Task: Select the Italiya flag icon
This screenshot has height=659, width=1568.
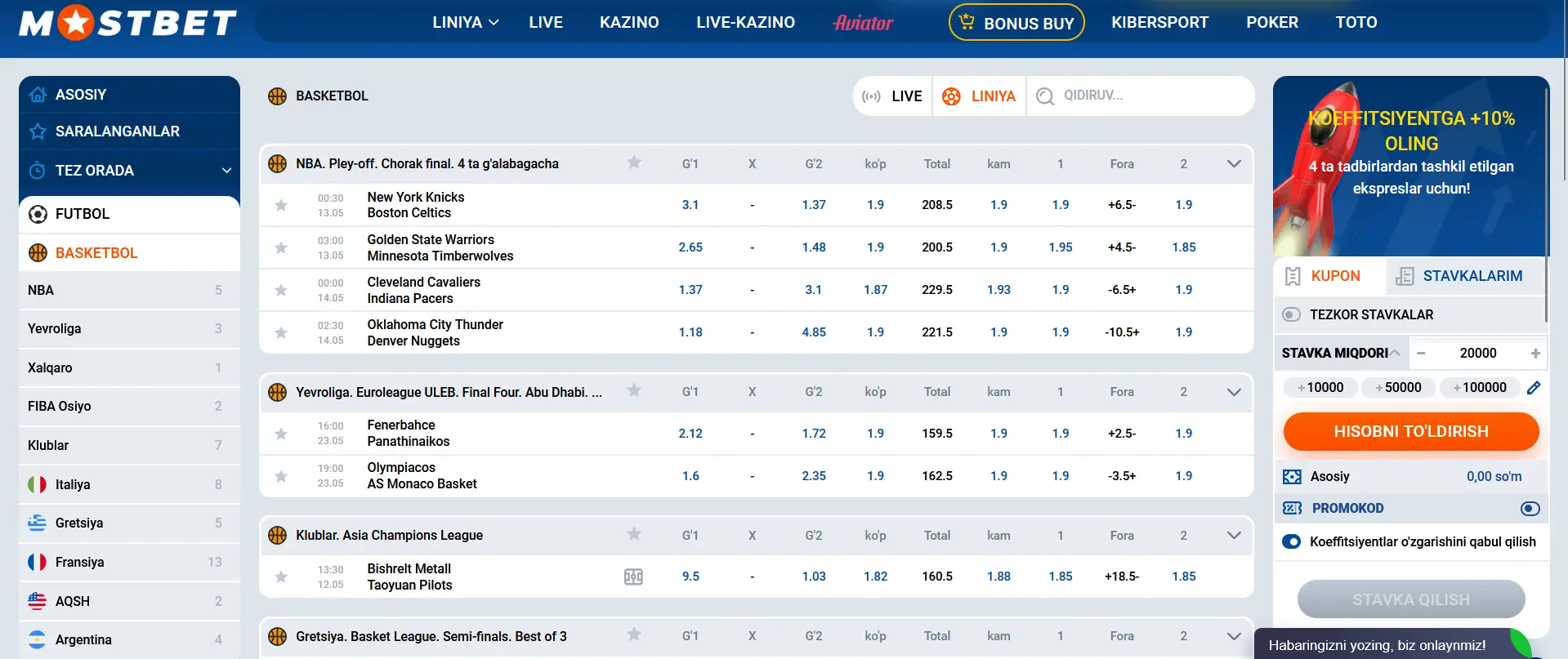Action: click(38, 485)
